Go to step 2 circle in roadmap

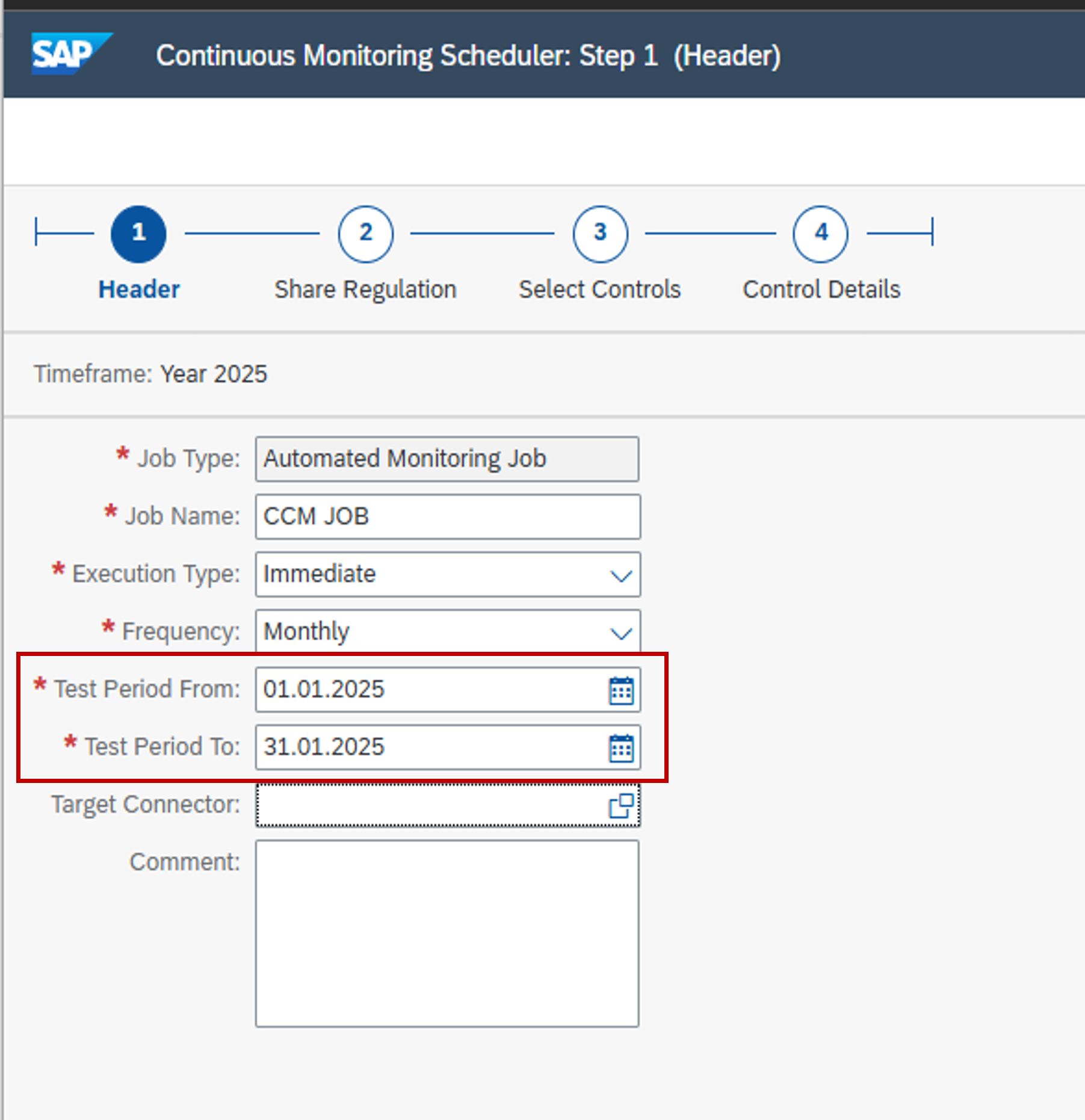(365, 234)
